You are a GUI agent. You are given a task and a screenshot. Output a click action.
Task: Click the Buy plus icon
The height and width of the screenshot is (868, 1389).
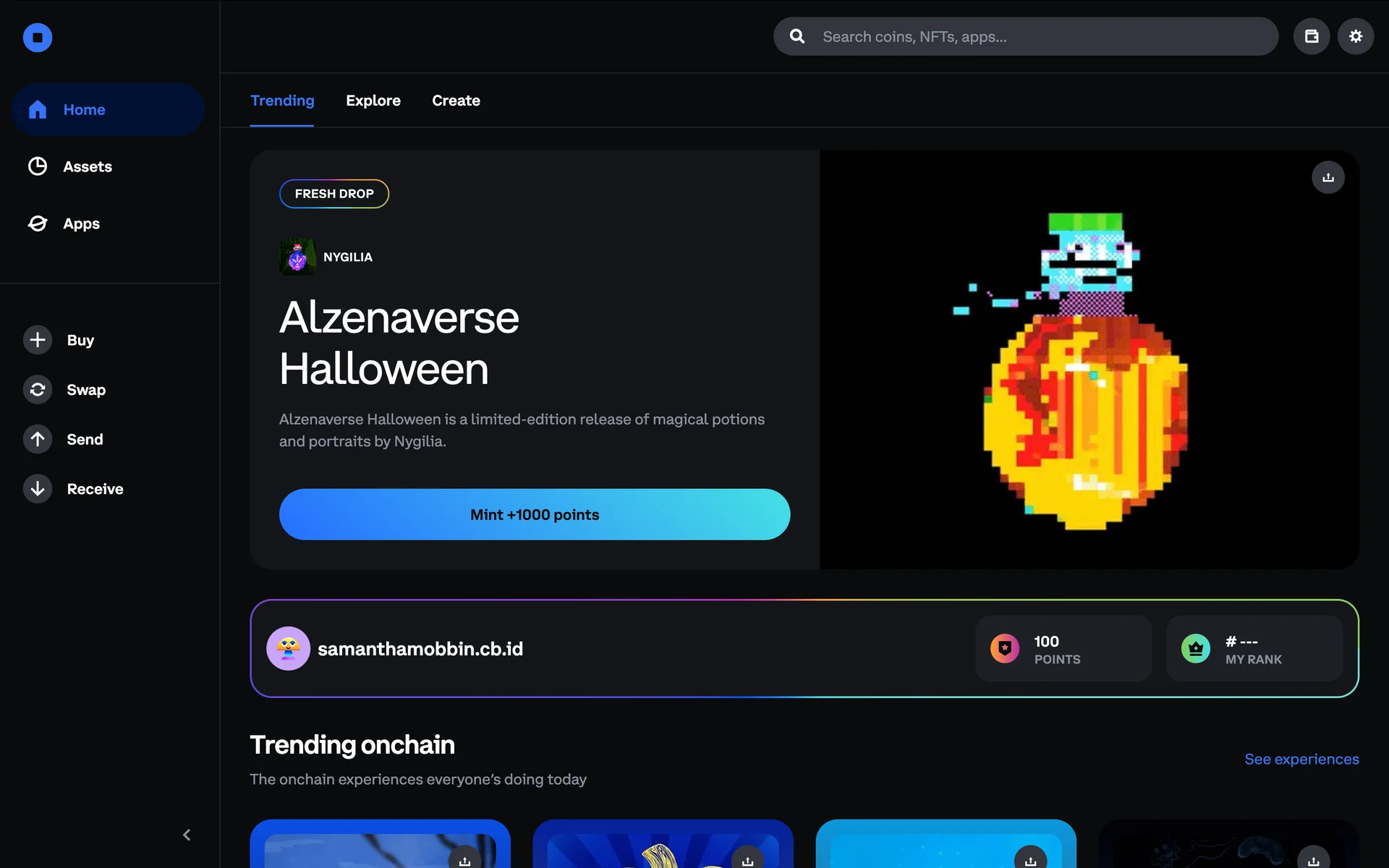38,340
